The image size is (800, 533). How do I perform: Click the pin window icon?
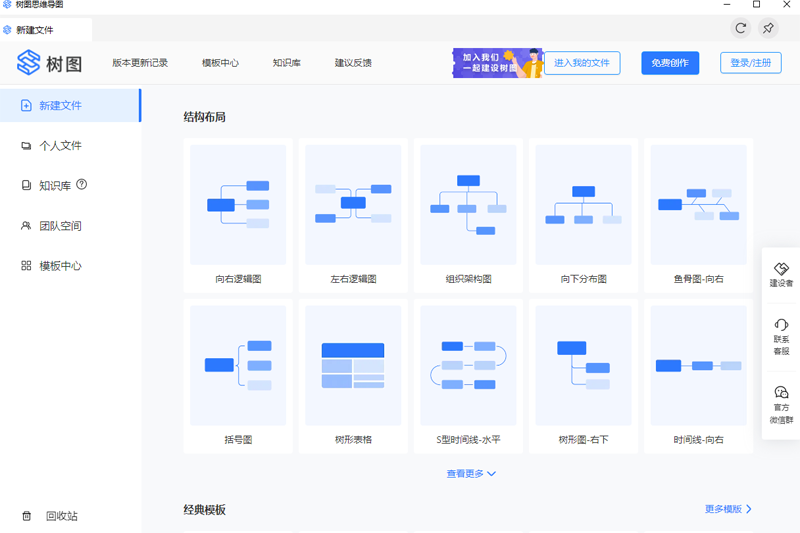768,28
